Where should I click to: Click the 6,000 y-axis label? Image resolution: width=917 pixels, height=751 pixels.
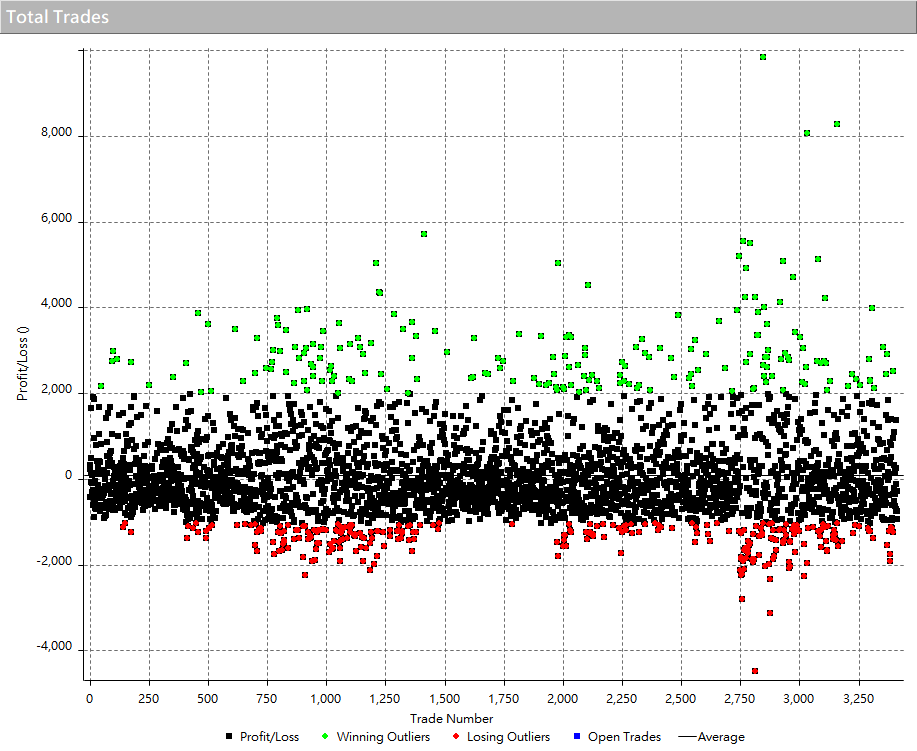point(56,218)
